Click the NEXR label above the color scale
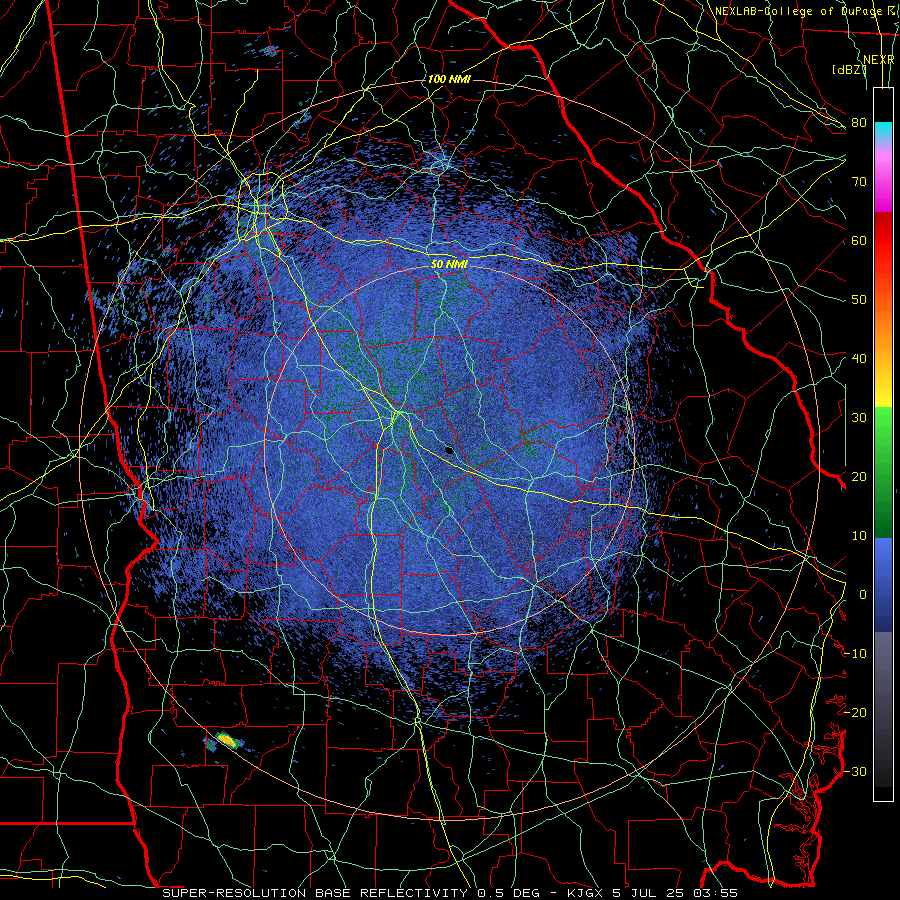900x900 pixels. click(879, 60)
